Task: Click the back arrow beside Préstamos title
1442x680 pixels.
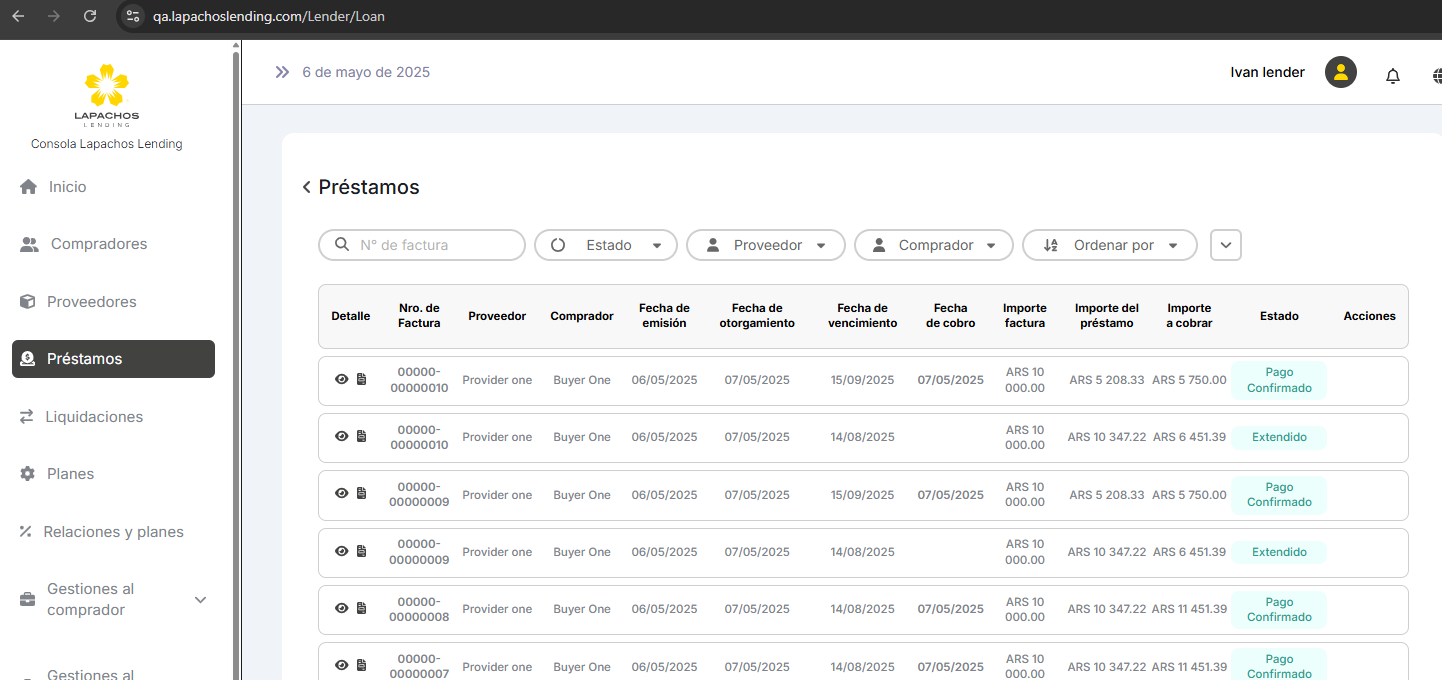Action: 306,188
